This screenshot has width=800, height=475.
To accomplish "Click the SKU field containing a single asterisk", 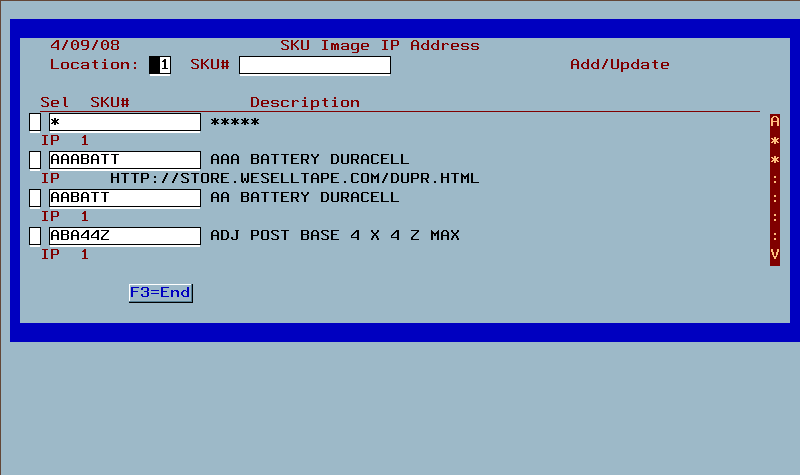I will [124, 122].
